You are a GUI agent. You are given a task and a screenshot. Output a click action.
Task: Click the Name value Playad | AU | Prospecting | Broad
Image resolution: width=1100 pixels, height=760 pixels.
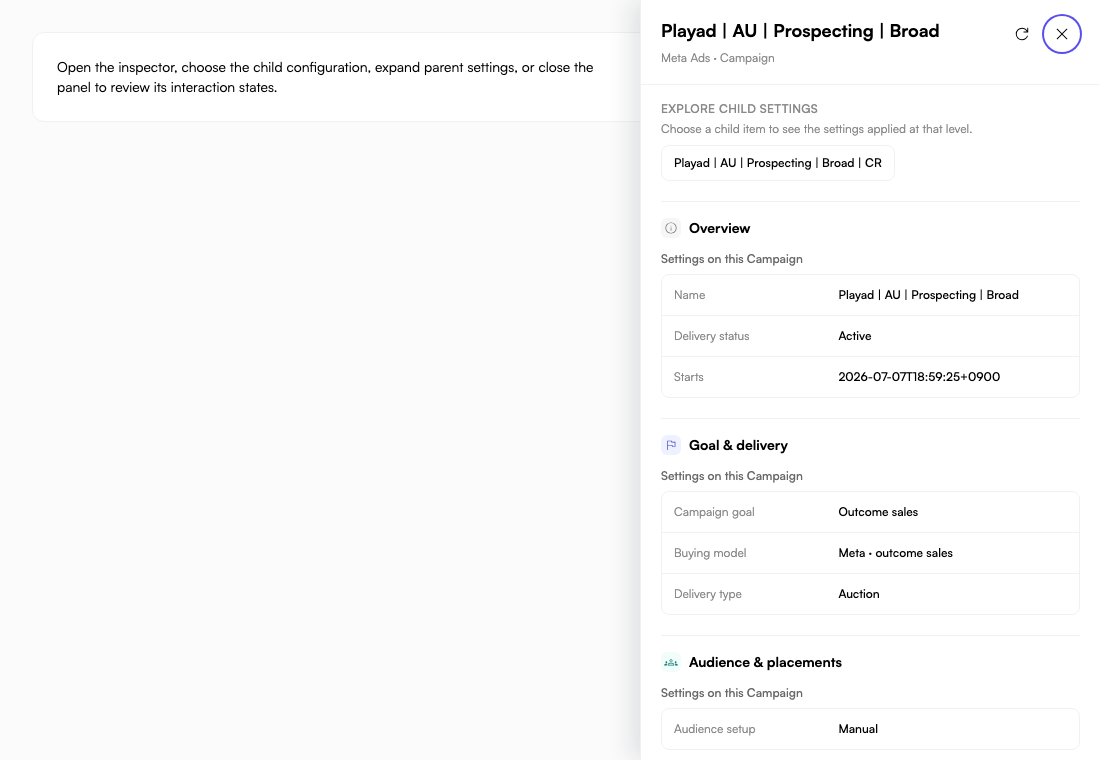(x=928, y=295)
